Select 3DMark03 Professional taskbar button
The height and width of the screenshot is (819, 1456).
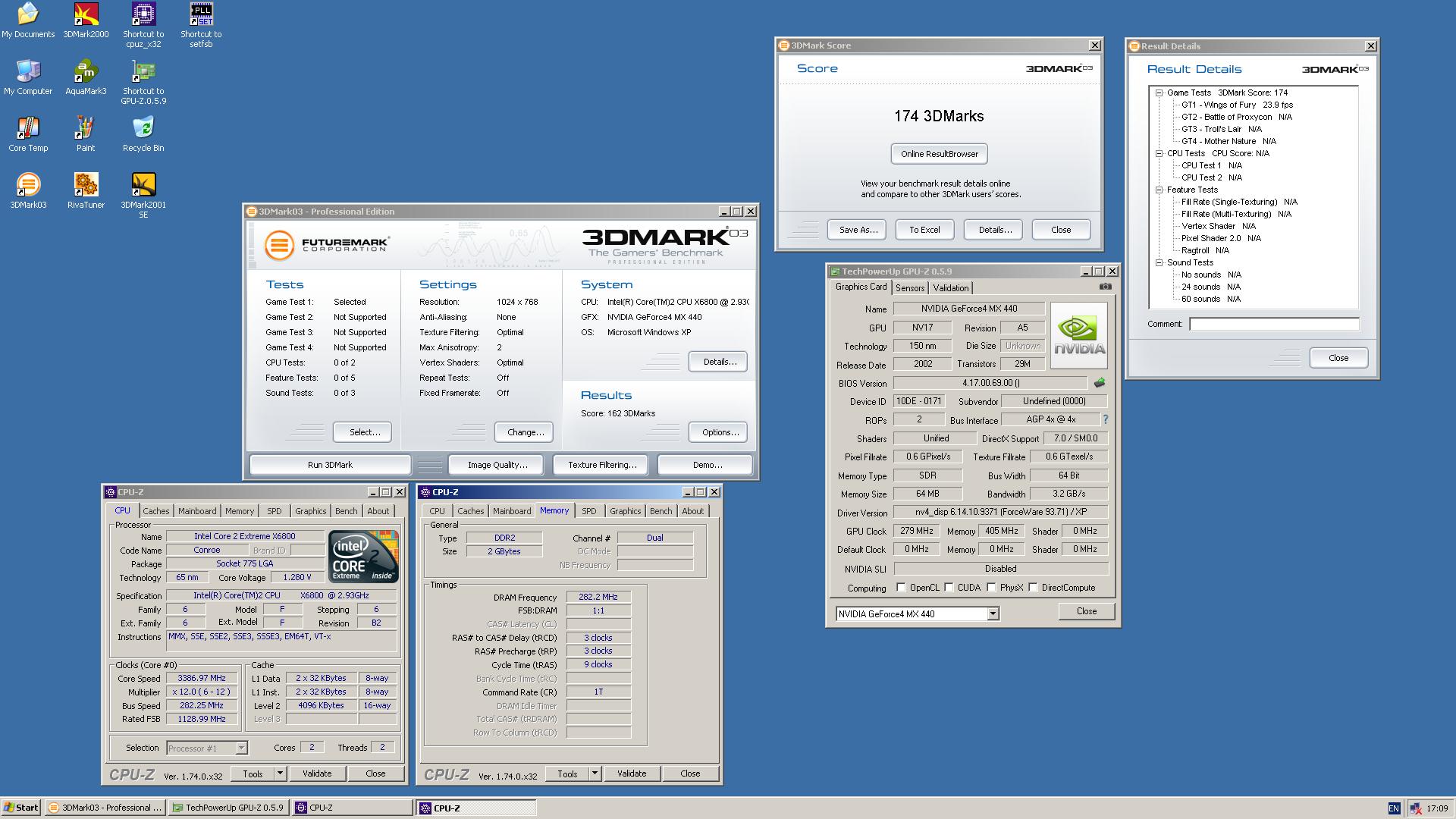[105, 808]
